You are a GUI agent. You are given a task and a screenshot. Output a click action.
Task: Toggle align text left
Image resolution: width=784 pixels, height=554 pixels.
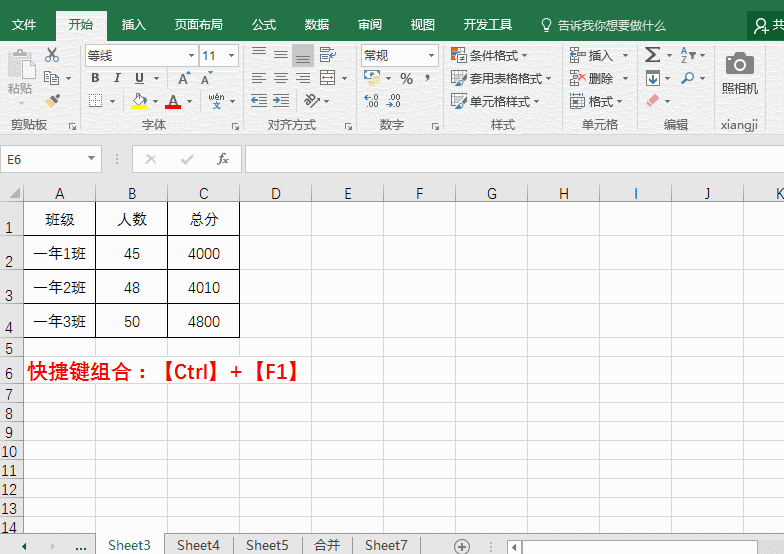(258, 78)
